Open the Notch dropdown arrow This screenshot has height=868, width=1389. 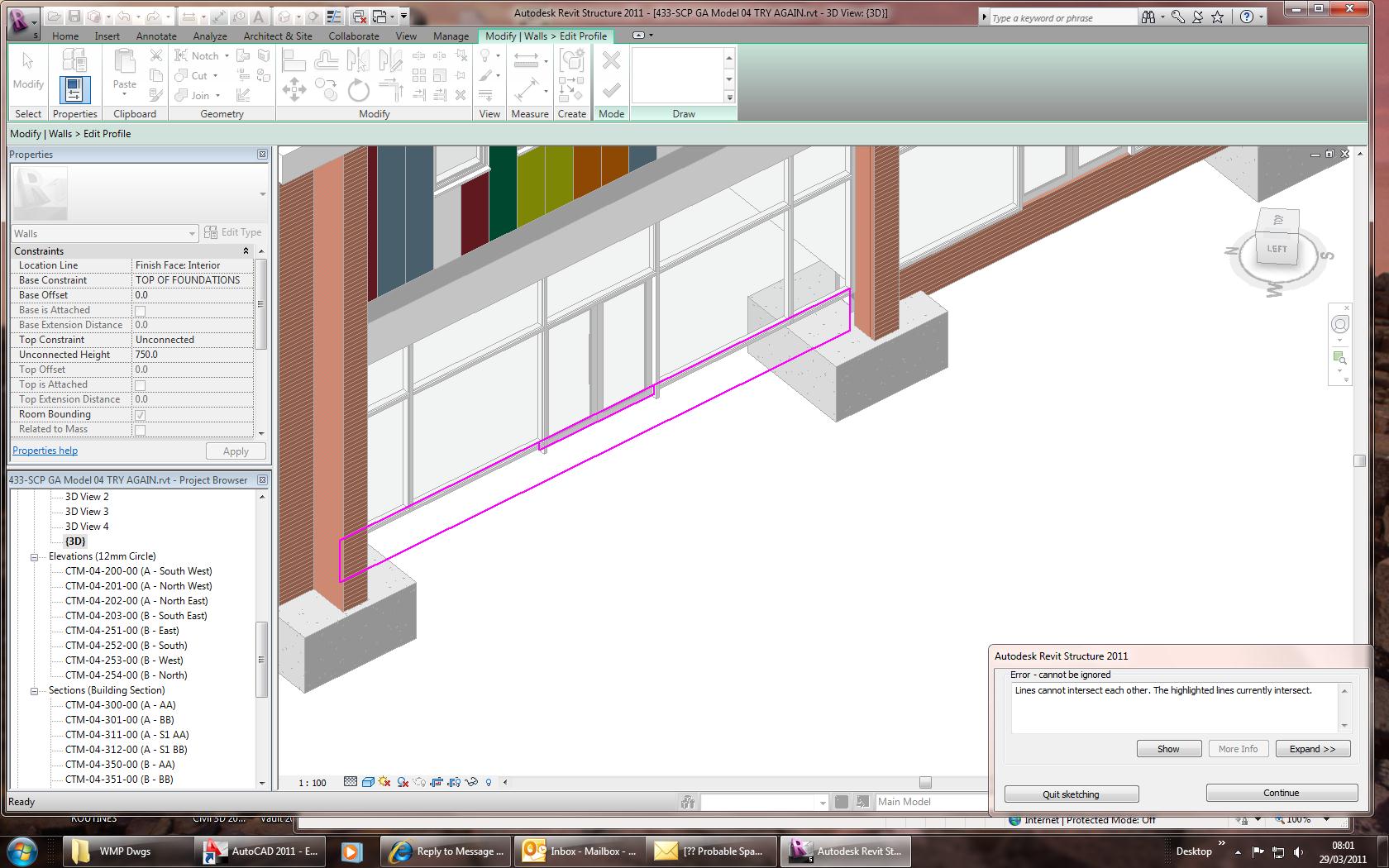[x=227, y=56]
